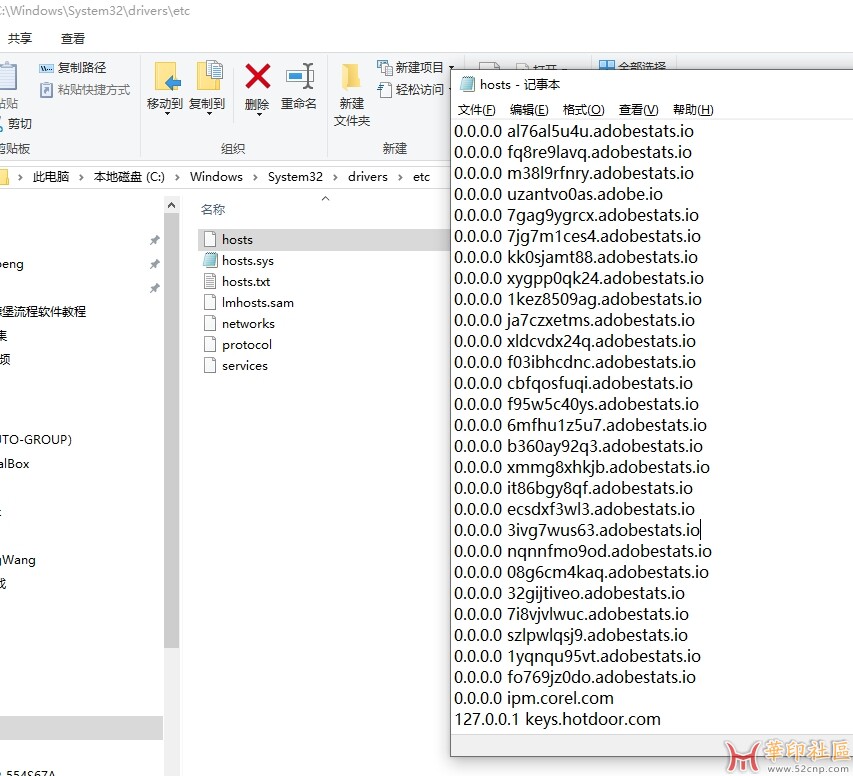
Task: Open Notepad View (查看) menu
Action: 638,110
